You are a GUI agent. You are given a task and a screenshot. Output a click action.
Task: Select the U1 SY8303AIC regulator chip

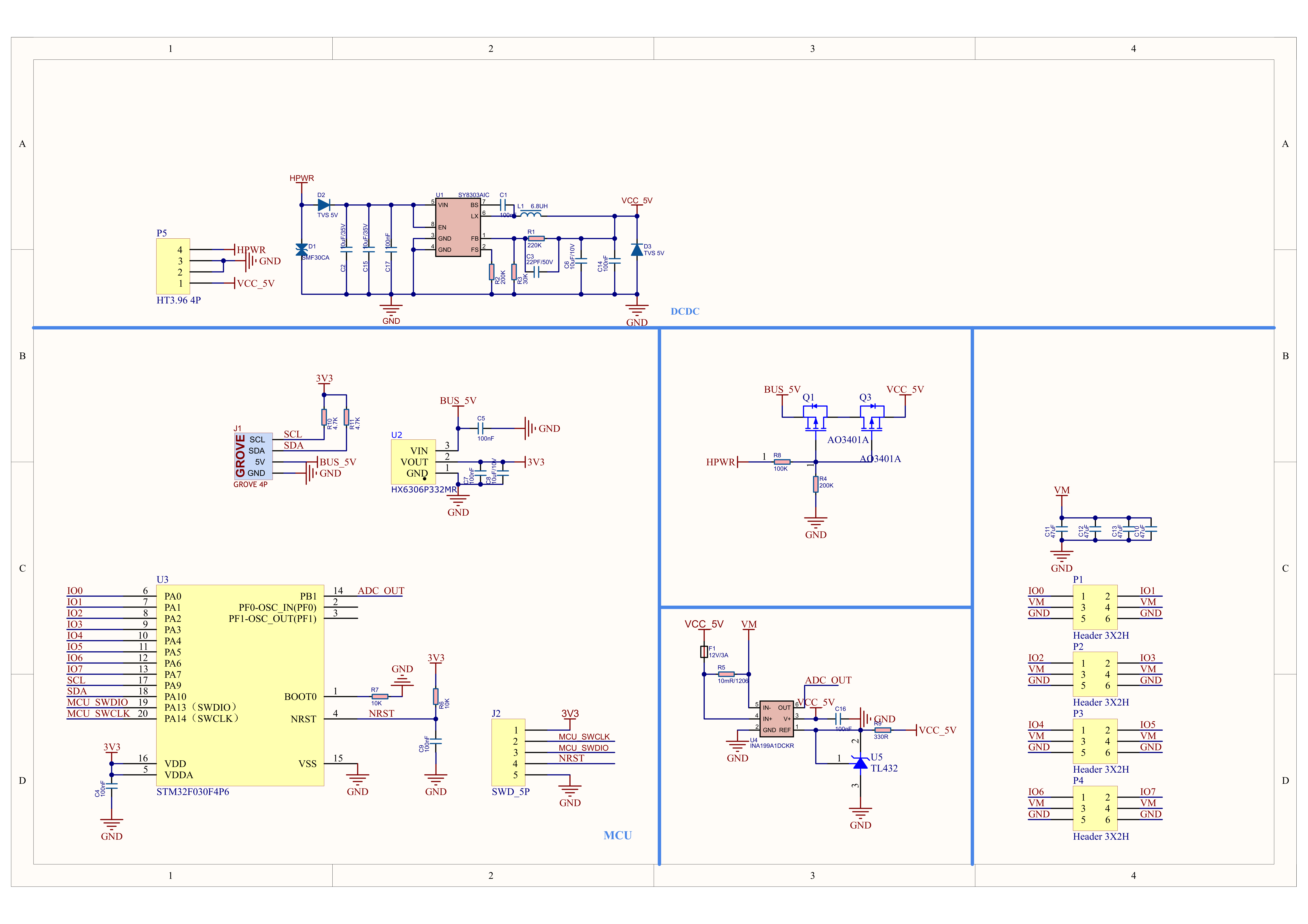click(x=458, y=227)
